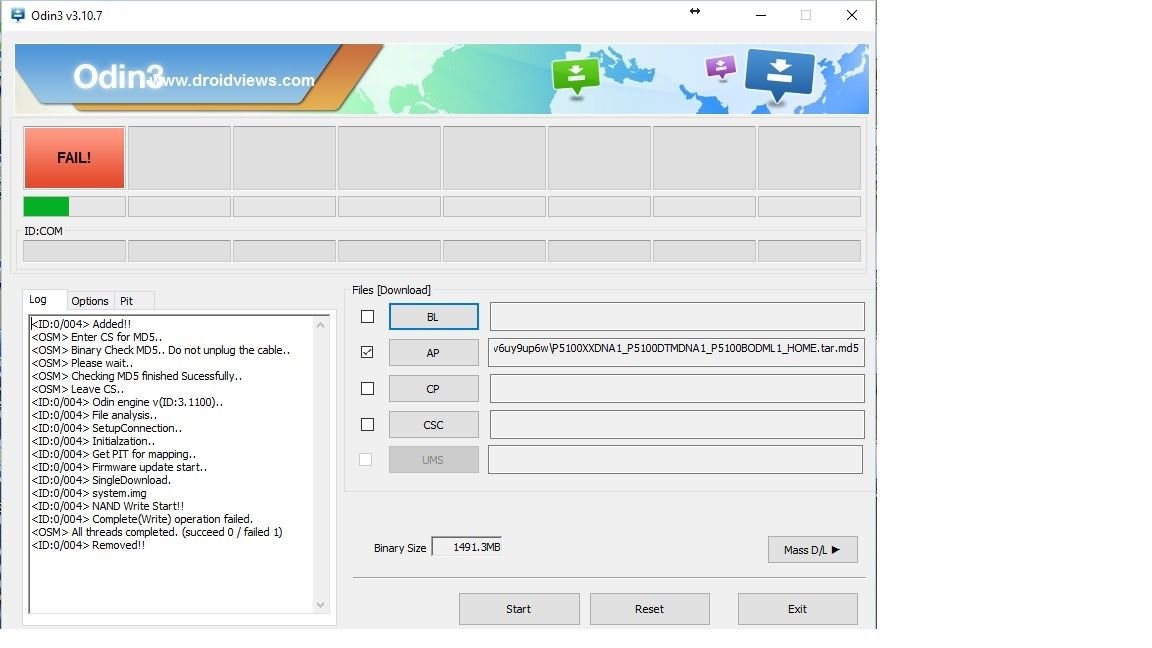Click the disabled UMS button

click(x=433, y=460)
